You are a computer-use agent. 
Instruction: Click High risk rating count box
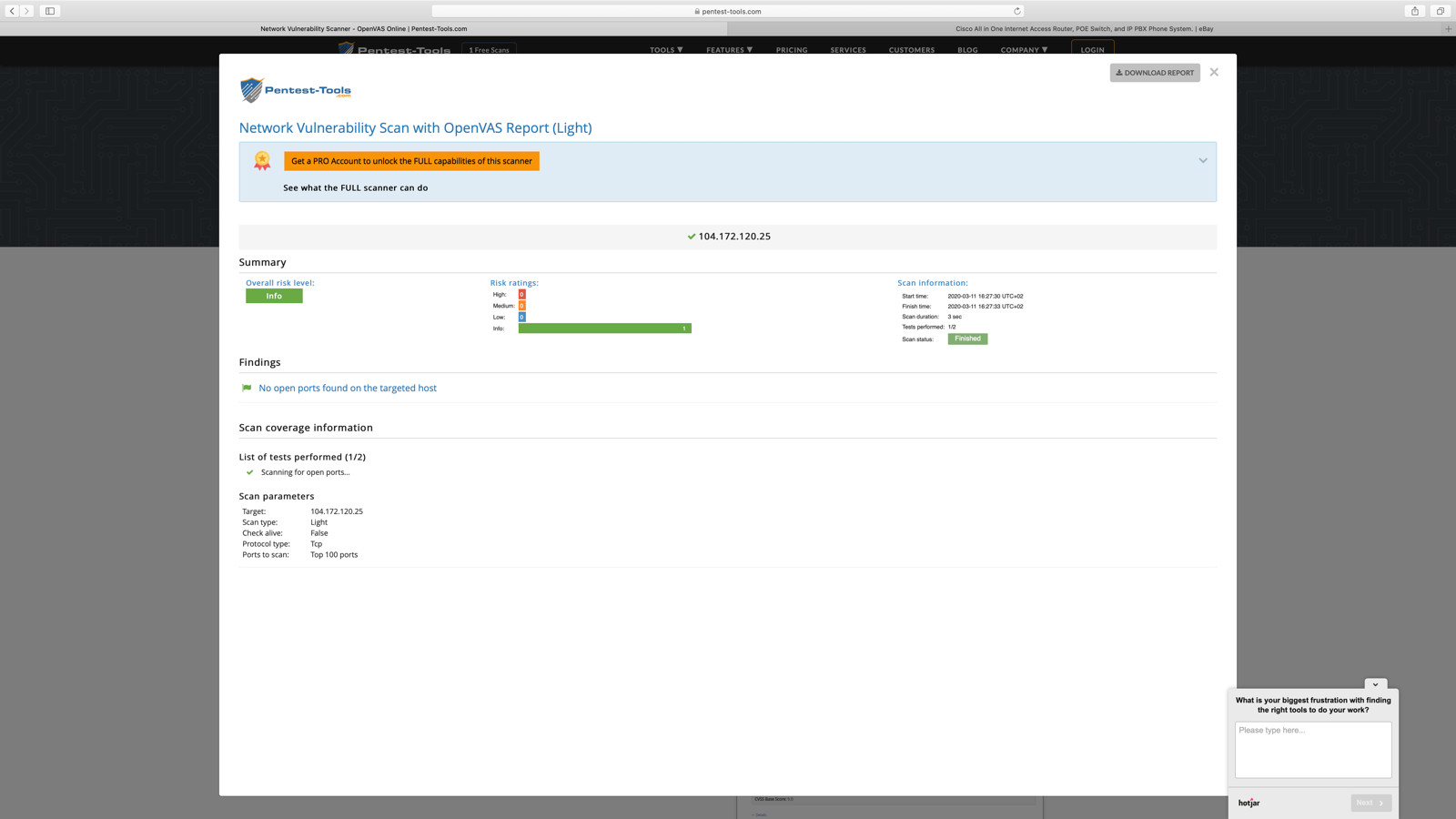click(521, 295)
